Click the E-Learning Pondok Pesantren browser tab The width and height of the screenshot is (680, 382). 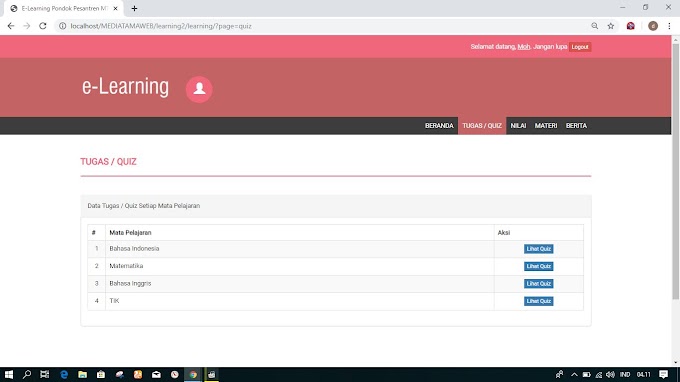coord(63,8)
